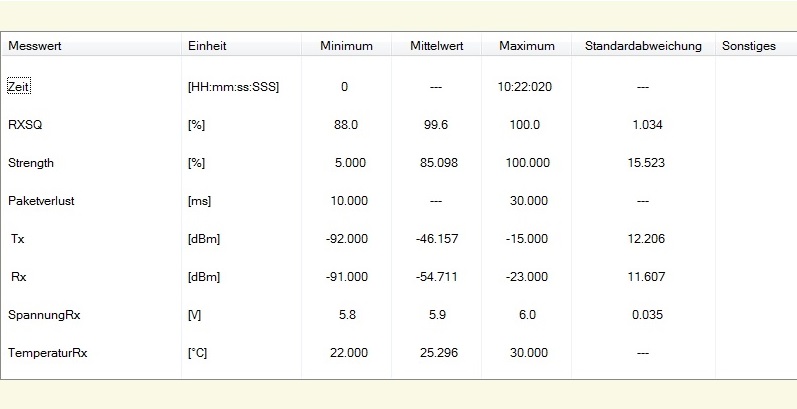Sort by the Einheit column header

[207, 46]
